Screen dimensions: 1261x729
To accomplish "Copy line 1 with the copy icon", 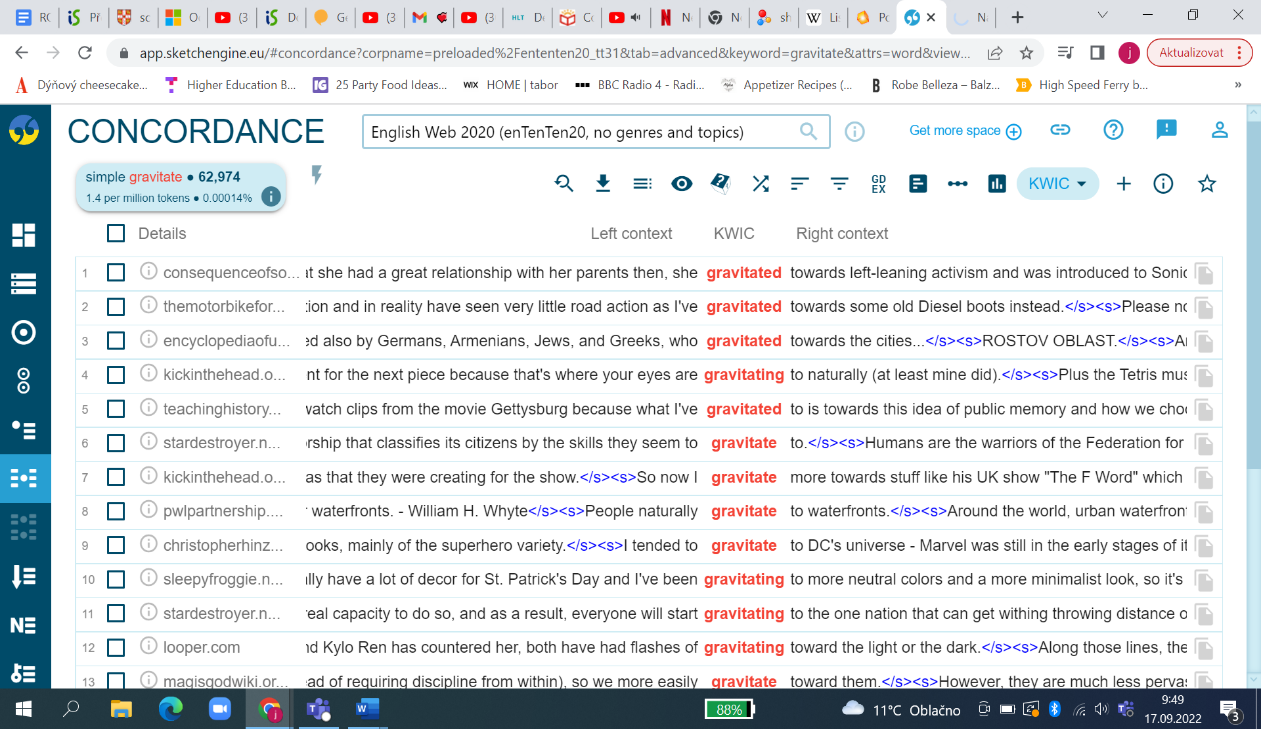I will tap(1203, 274).
